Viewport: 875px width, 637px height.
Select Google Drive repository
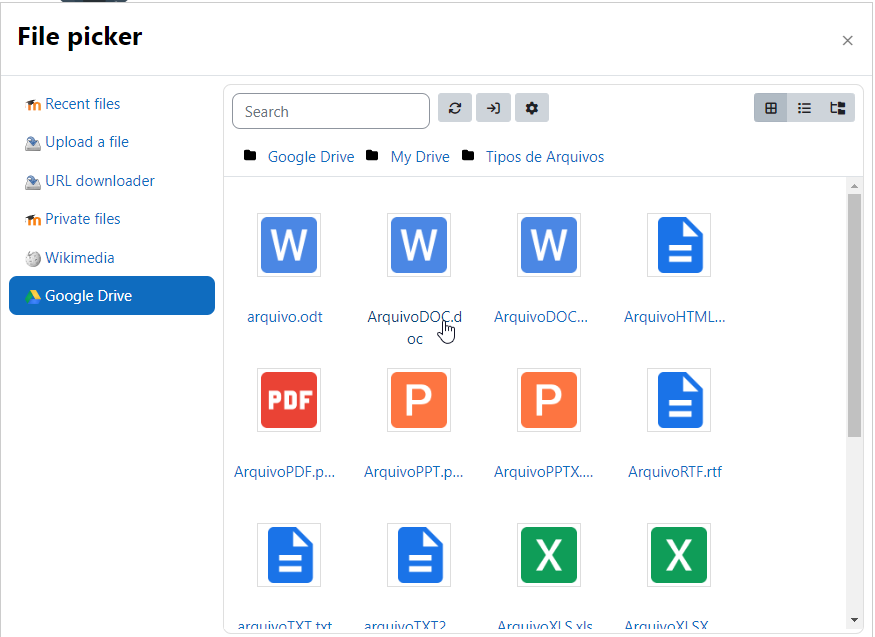[x=112, y=296]
